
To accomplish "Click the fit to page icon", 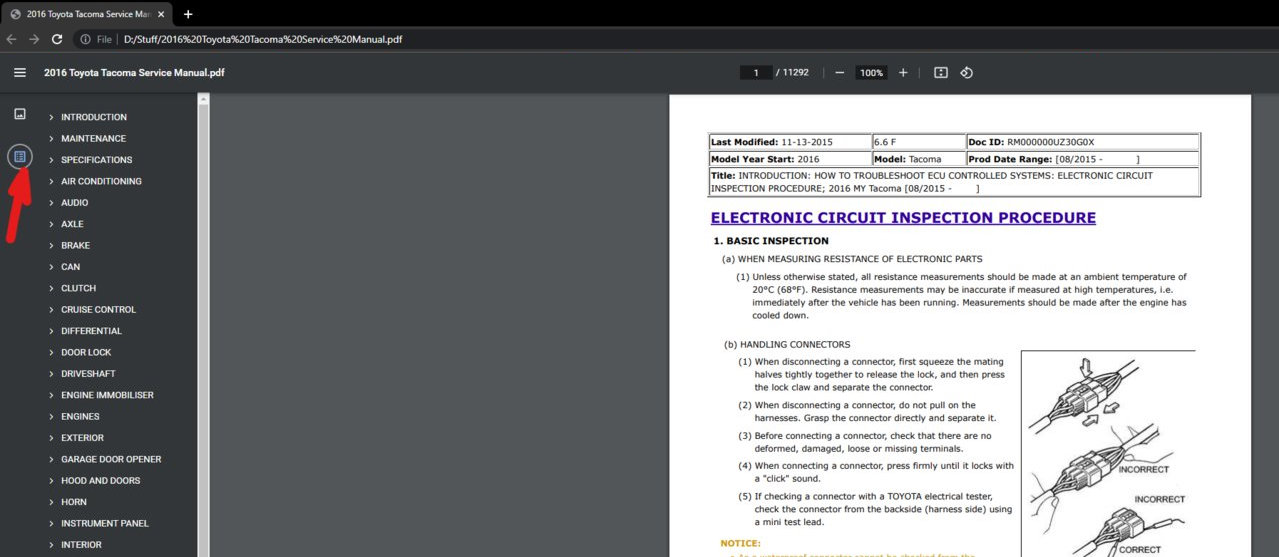I will tap(940, 73).
